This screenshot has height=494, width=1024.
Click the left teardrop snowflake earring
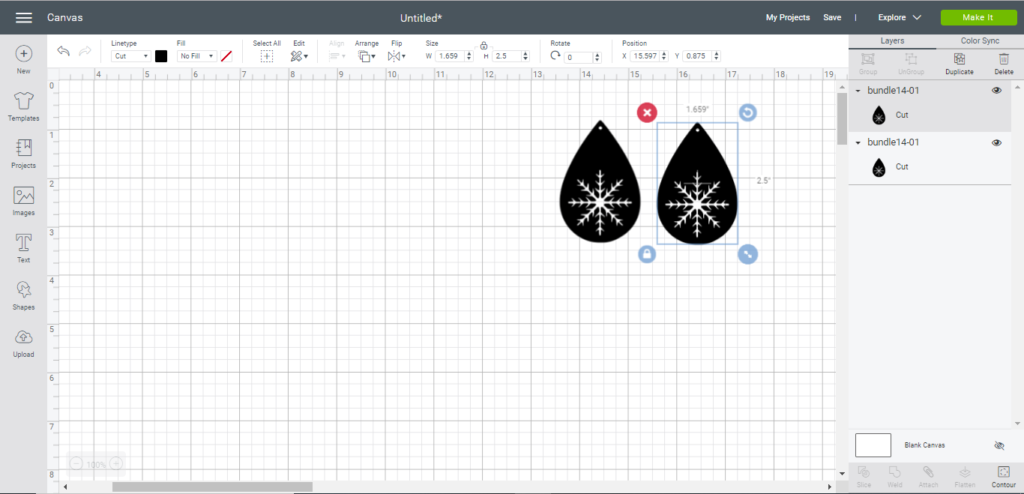(600, 181)
